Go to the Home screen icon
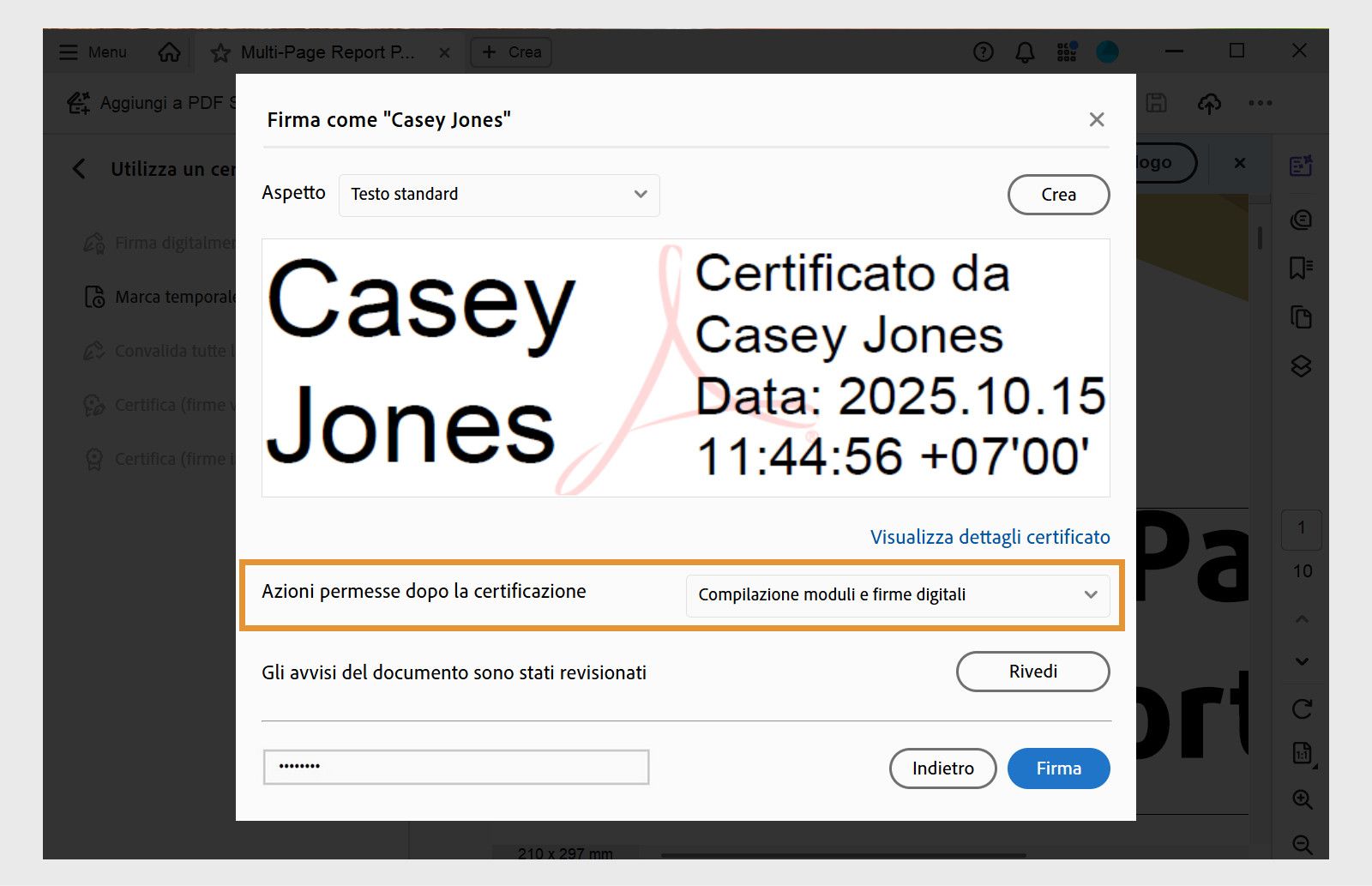 click(x=168, y=51)
